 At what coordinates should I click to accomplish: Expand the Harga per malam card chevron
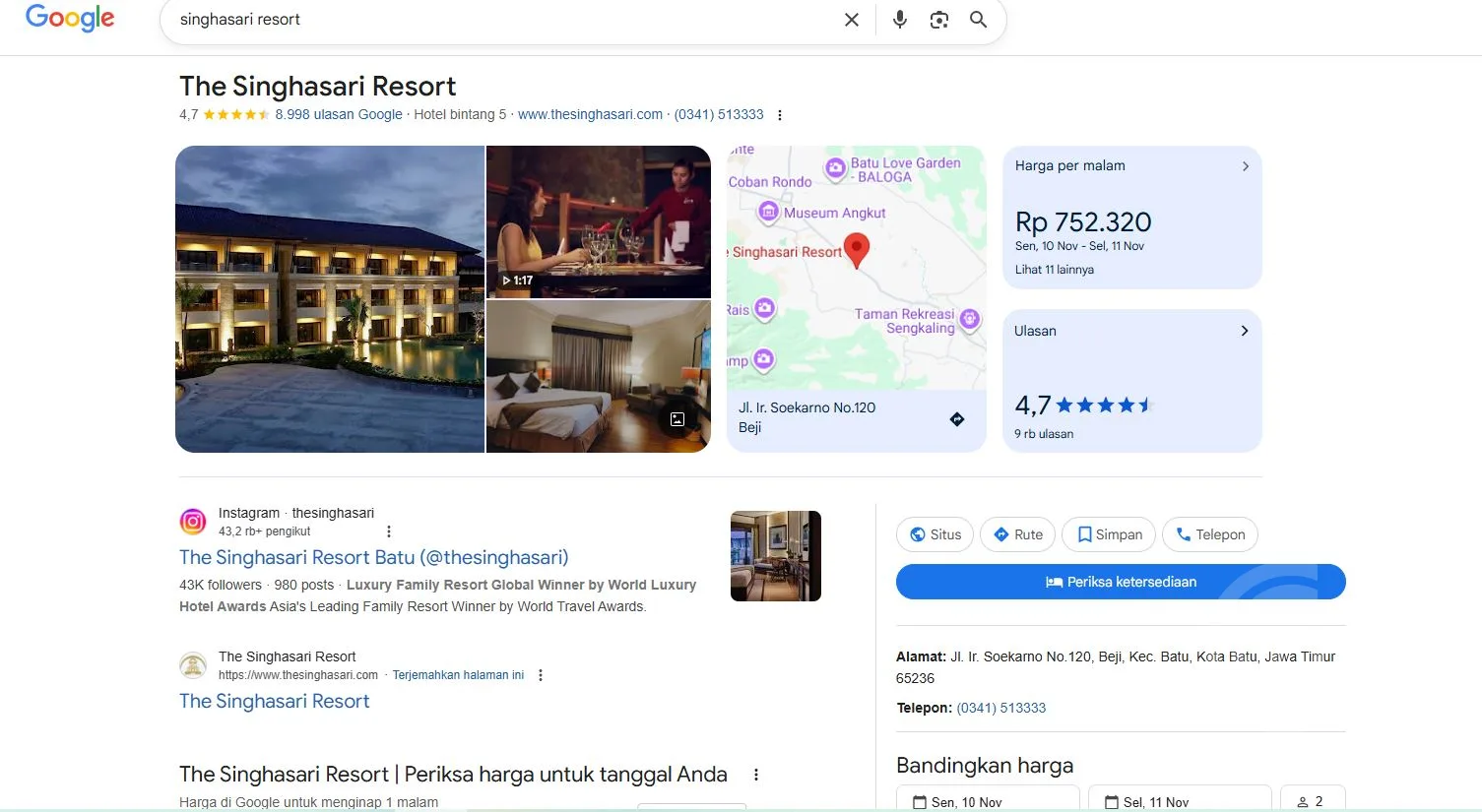pyautogui.click(x=1245, y=166)
